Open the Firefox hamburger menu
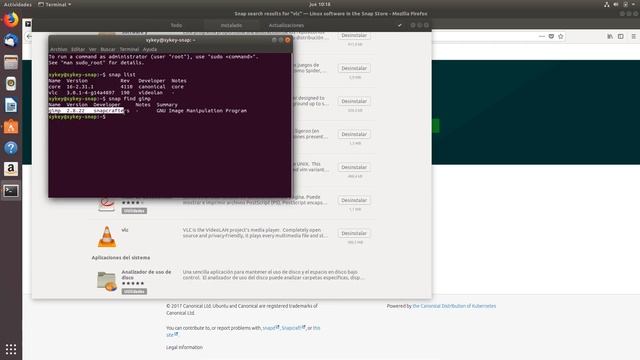This screenshot has height=360, width=640. click(x=633, y=36)
